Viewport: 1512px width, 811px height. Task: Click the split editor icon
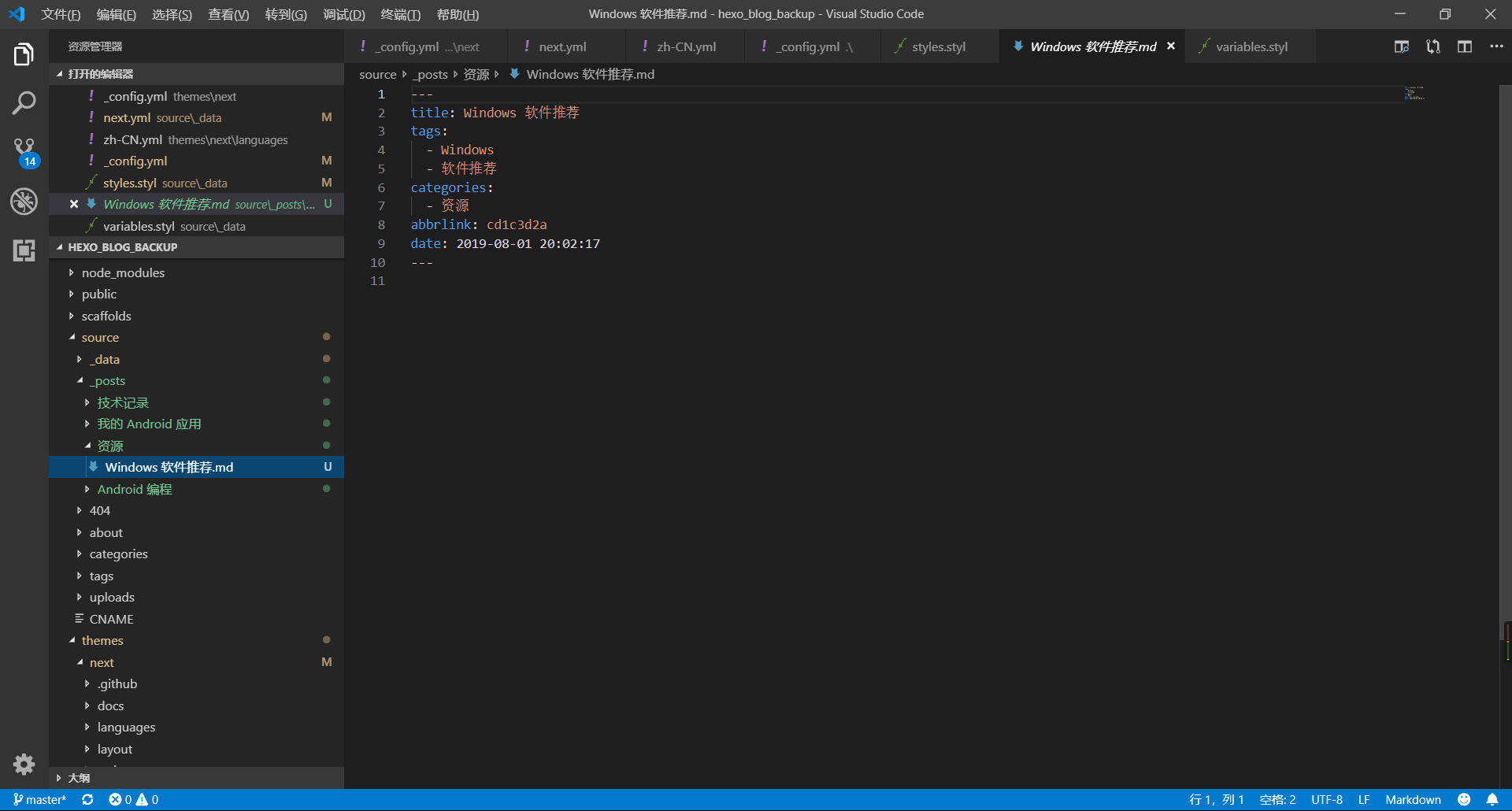(1465, 47)
